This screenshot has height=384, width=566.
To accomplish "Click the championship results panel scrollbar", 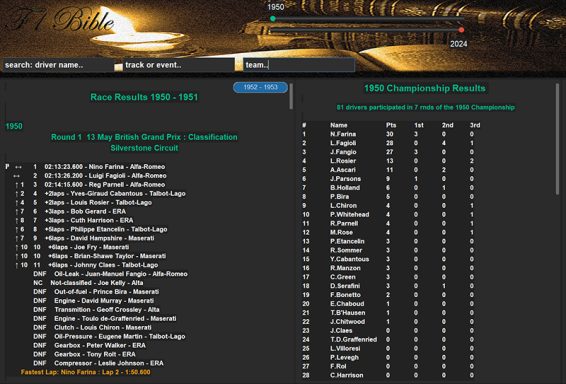I will click(x=557, y=139).
